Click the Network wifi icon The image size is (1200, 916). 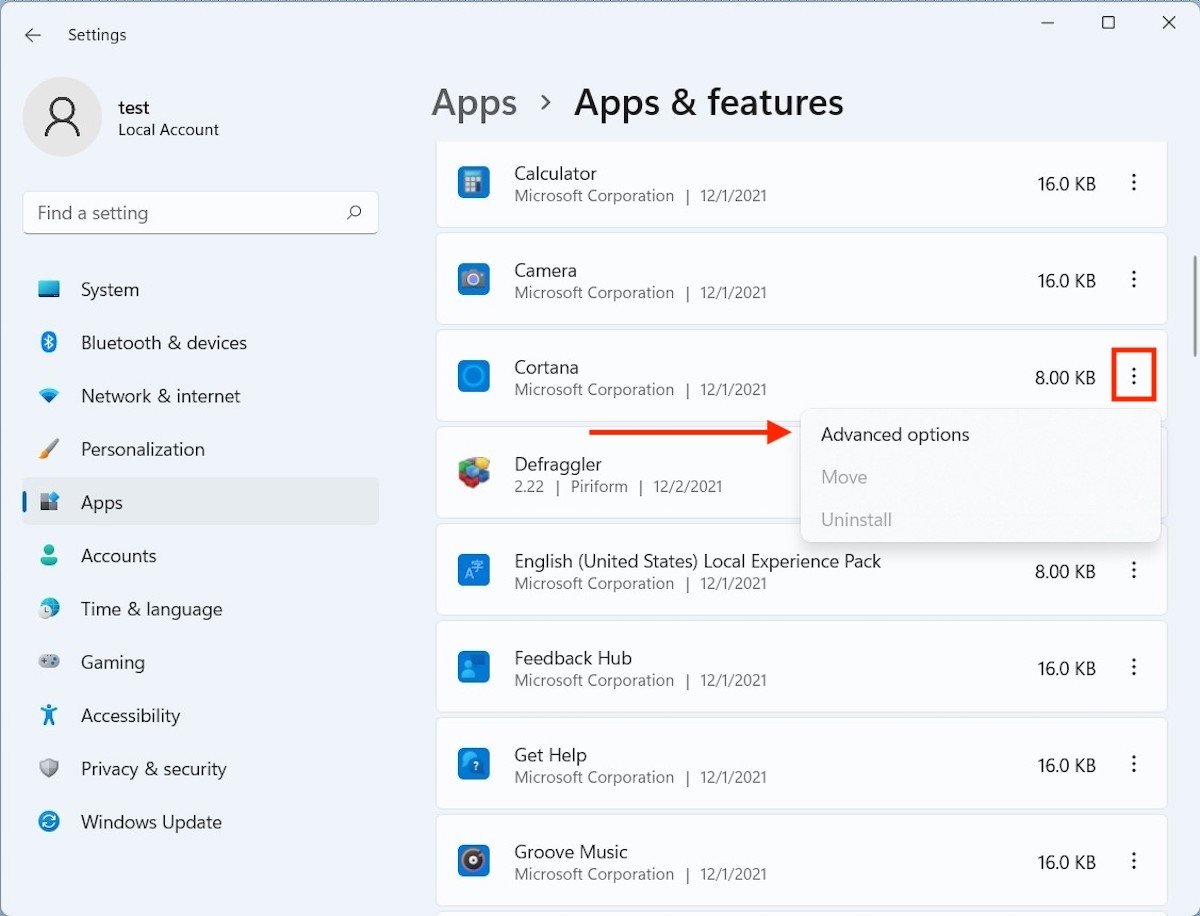49,396
